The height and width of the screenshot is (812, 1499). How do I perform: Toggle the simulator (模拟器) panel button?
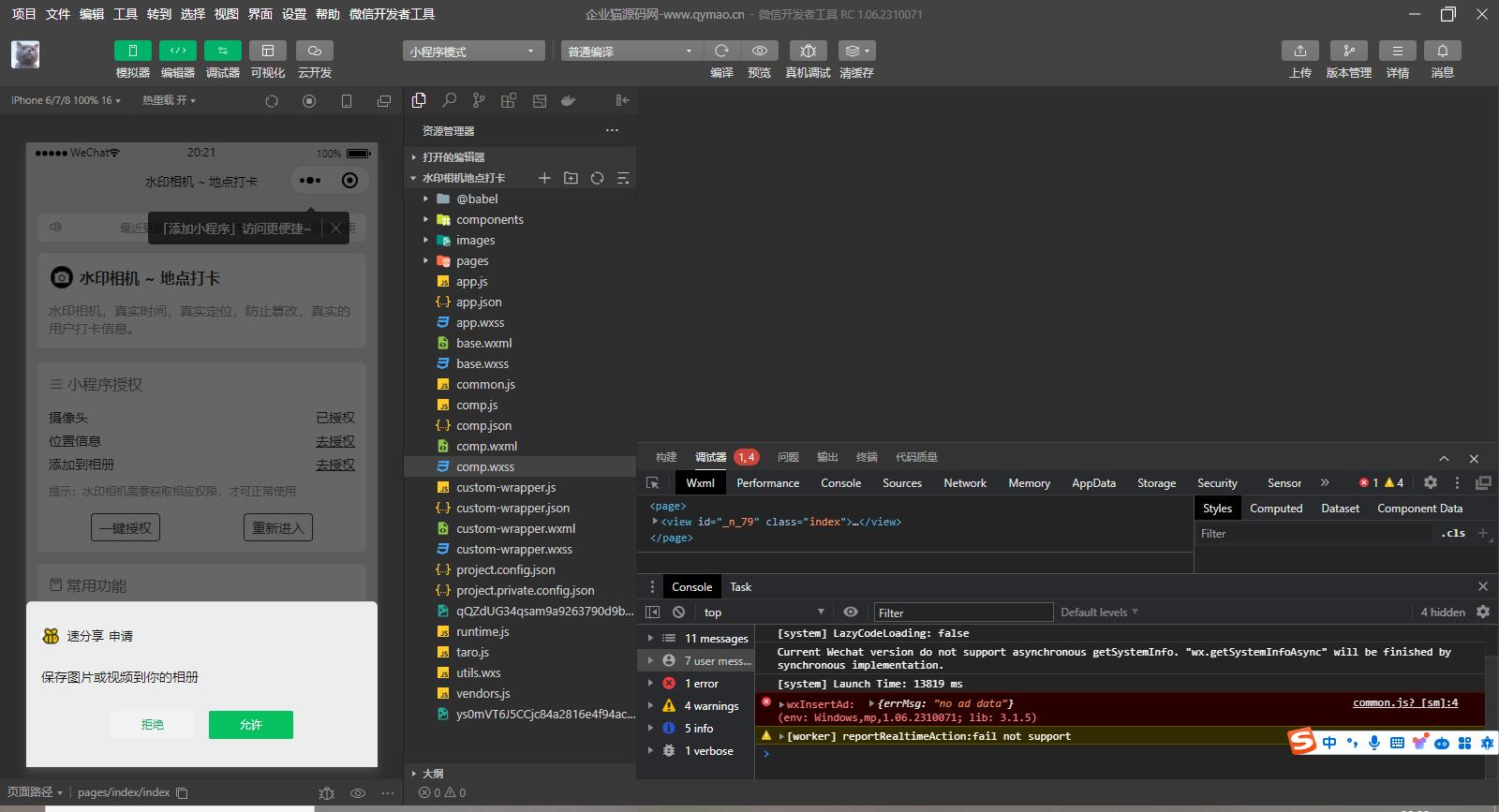click(x=132, y=51)
